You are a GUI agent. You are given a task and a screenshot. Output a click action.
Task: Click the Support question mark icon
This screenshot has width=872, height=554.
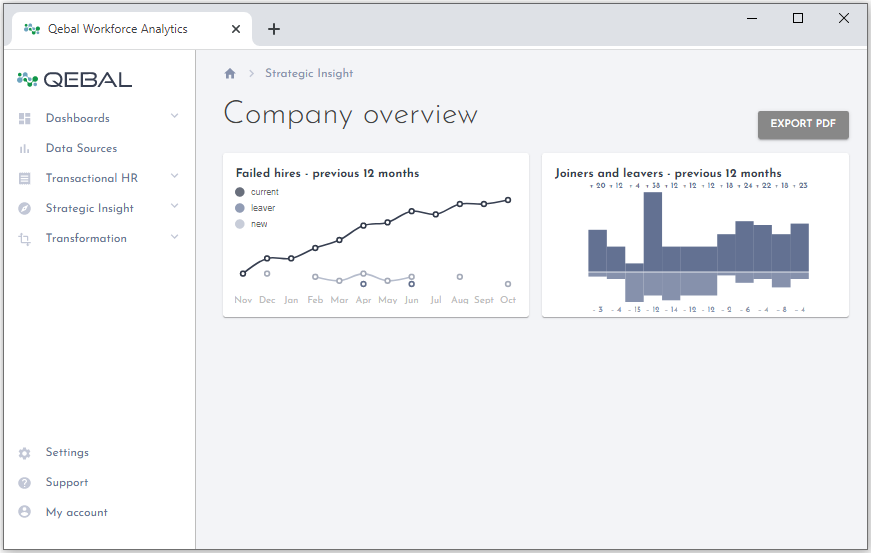[x=24, y=483]
